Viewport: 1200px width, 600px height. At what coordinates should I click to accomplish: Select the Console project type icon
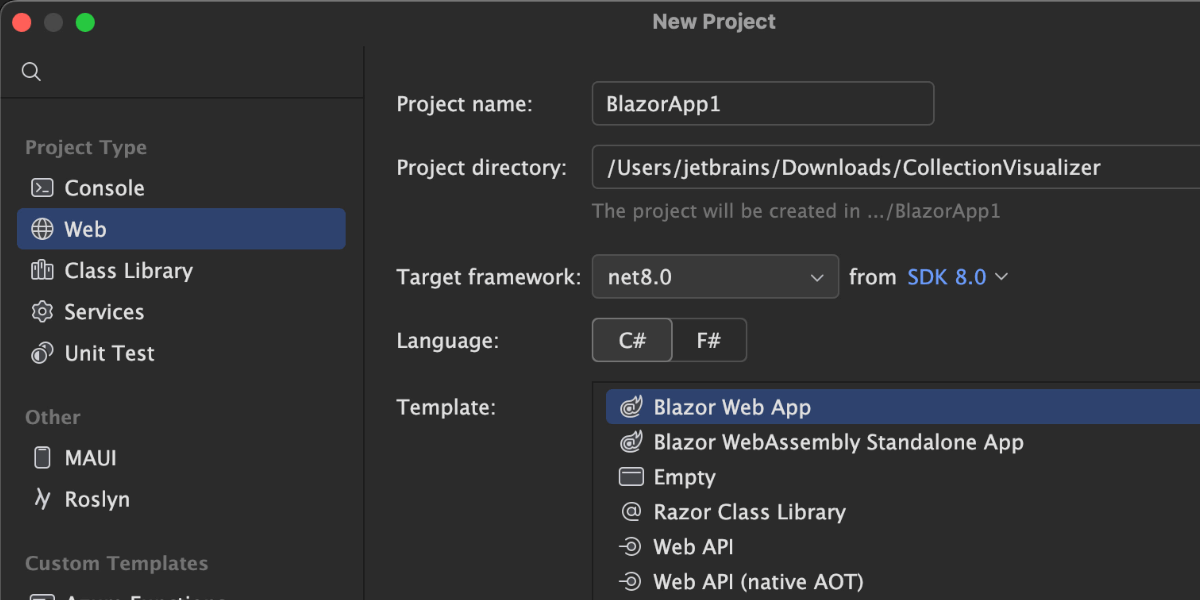click(42, 188)
